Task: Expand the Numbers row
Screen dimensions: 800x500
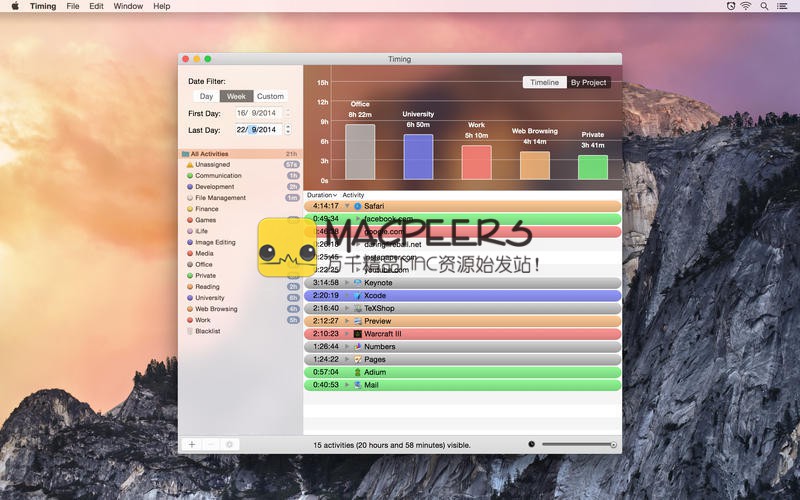Action: pyautogui.click(x=347, y=346)
